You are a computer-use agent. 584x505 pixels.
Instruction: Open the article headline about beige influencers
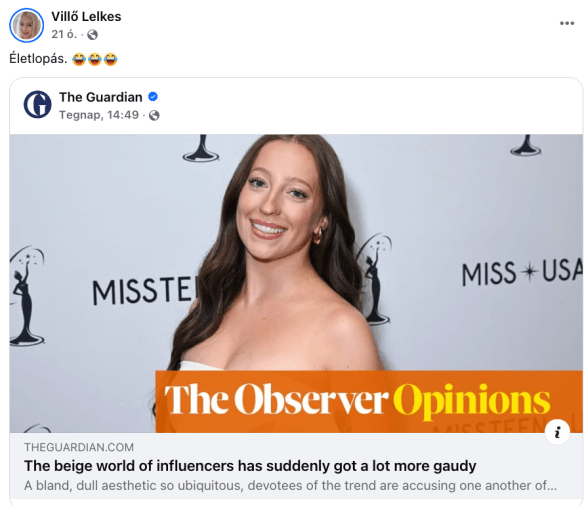coord(250,466)
